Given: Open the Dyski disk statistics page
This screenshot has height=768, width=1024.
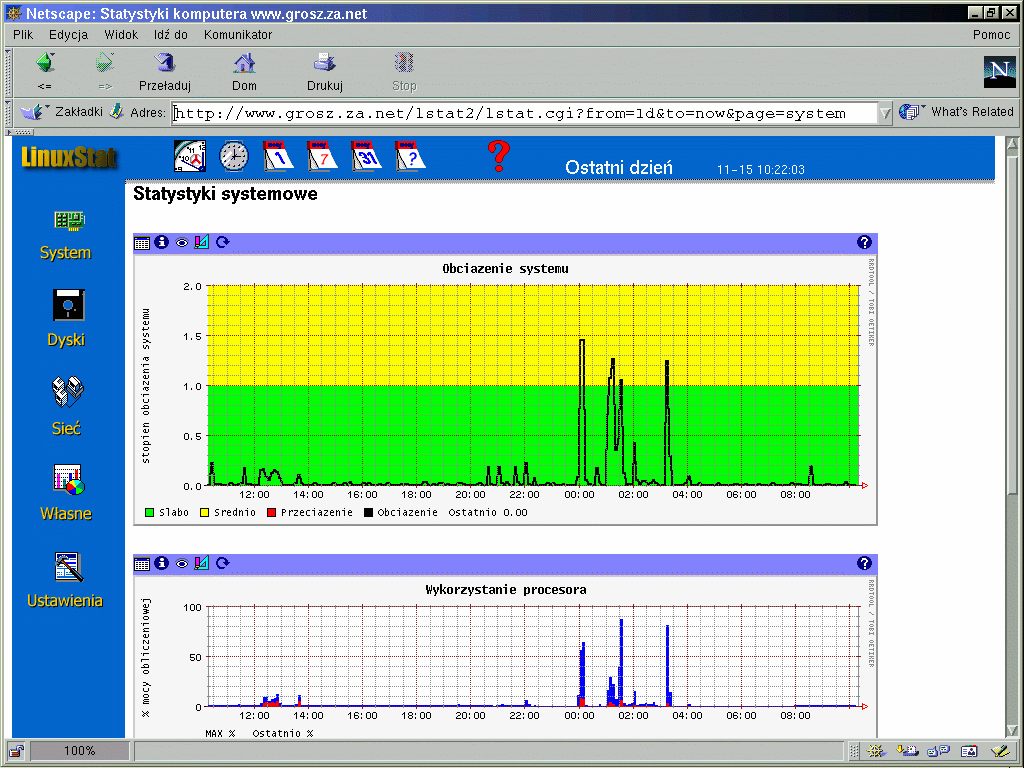Looking at the screenshot, I should pos(66,317).
